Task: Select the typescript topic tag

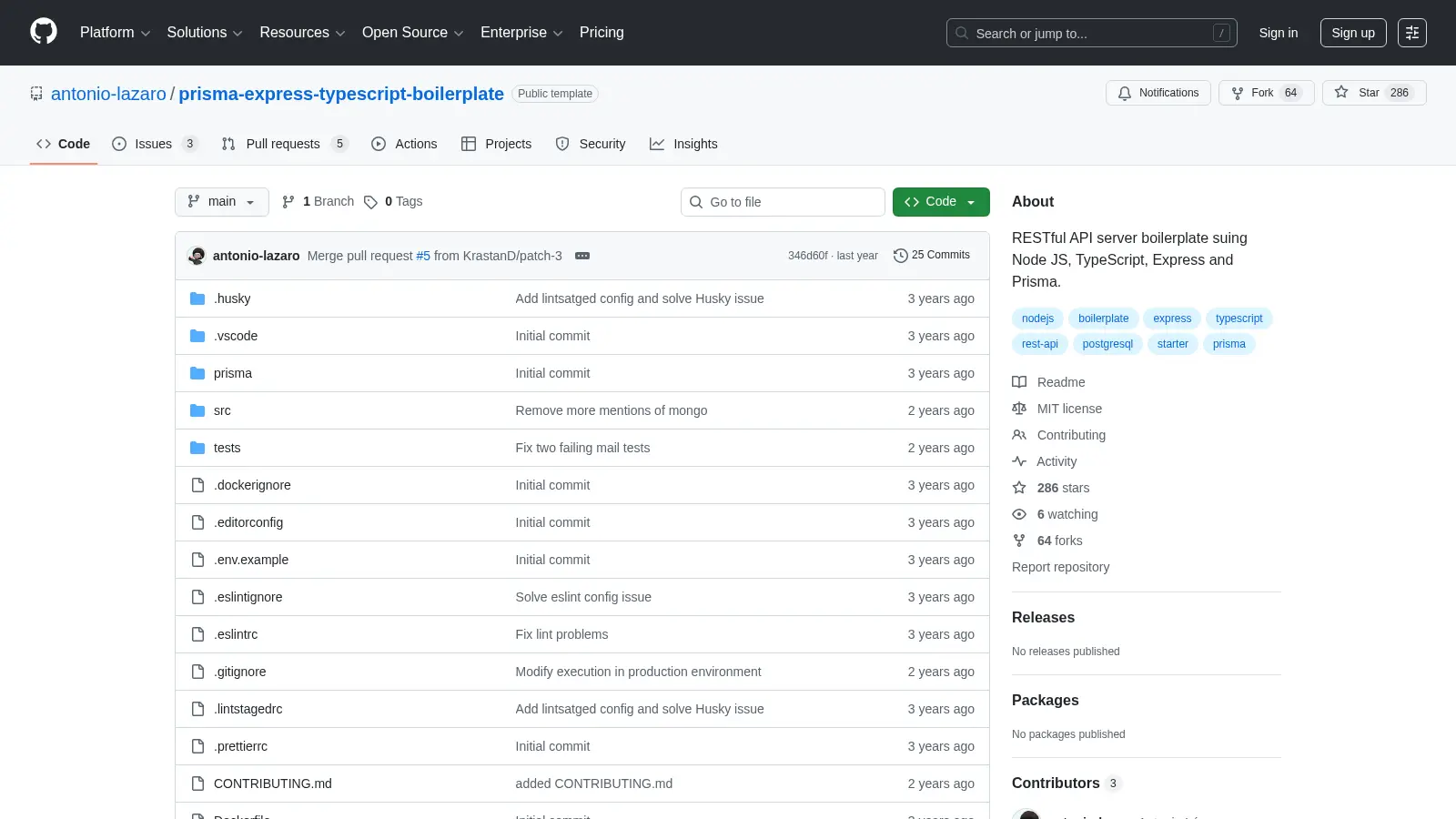Action: (x=1239, y=318)
